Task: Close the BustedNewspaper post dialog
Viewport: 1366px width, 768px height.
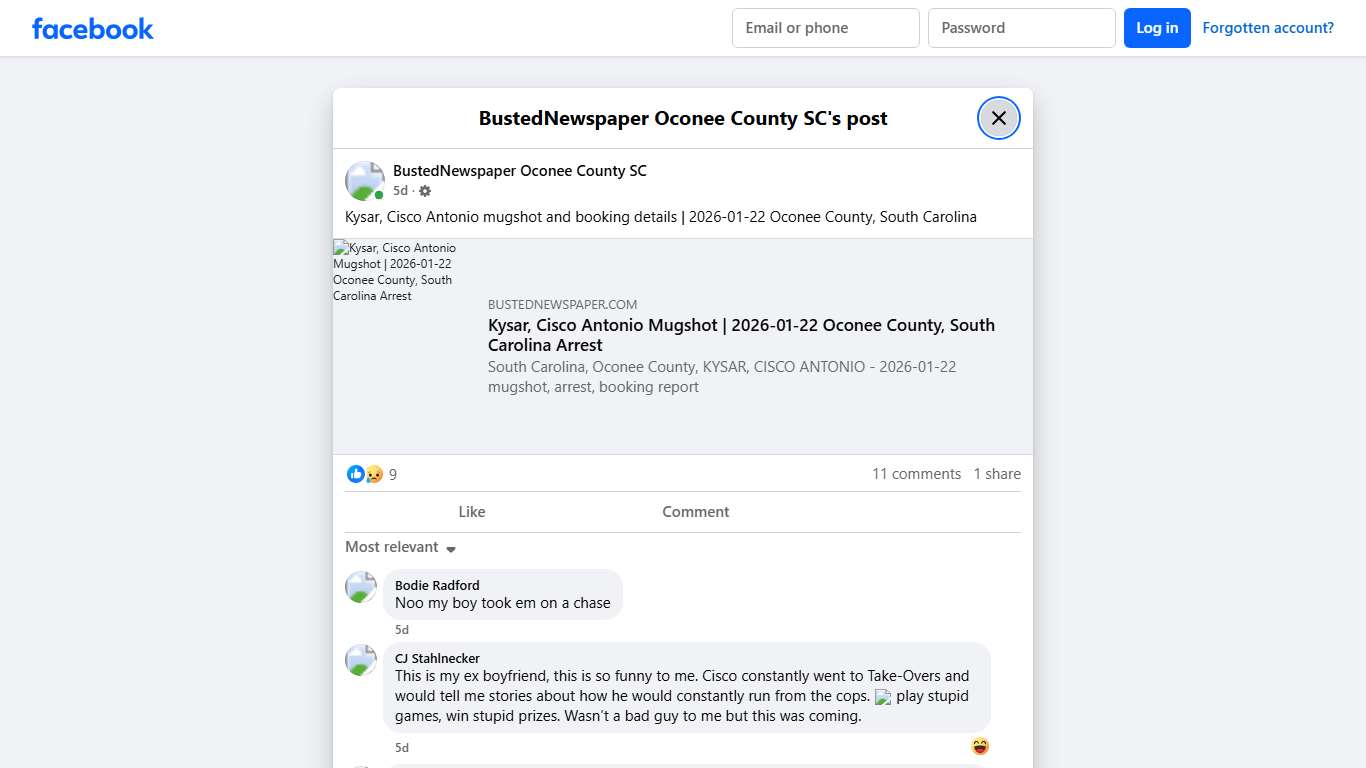Action: pos(998,117)
